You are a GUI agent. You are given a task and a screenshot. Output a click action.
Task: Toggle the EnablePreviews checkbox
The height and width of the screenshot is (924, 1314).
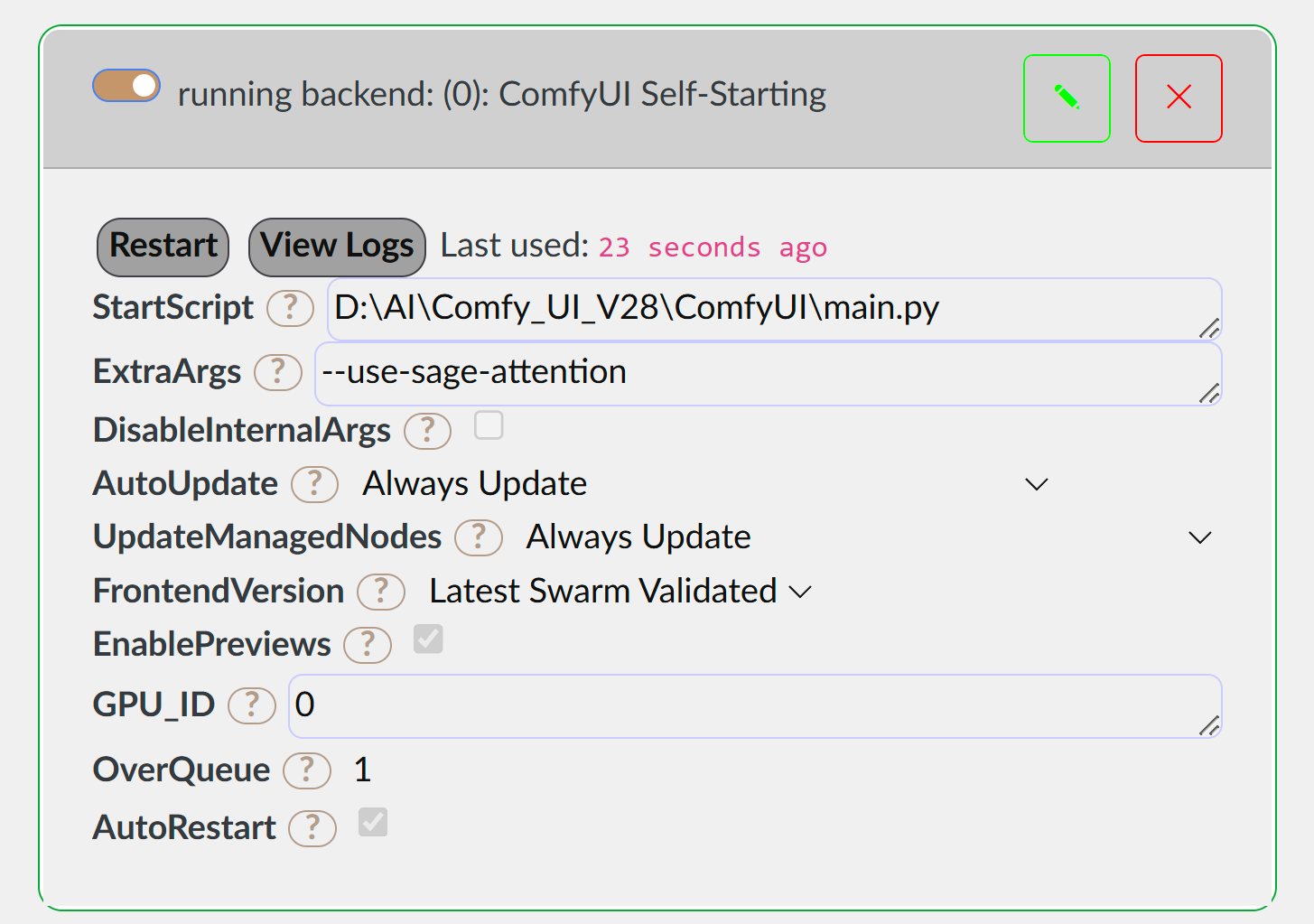428,639
